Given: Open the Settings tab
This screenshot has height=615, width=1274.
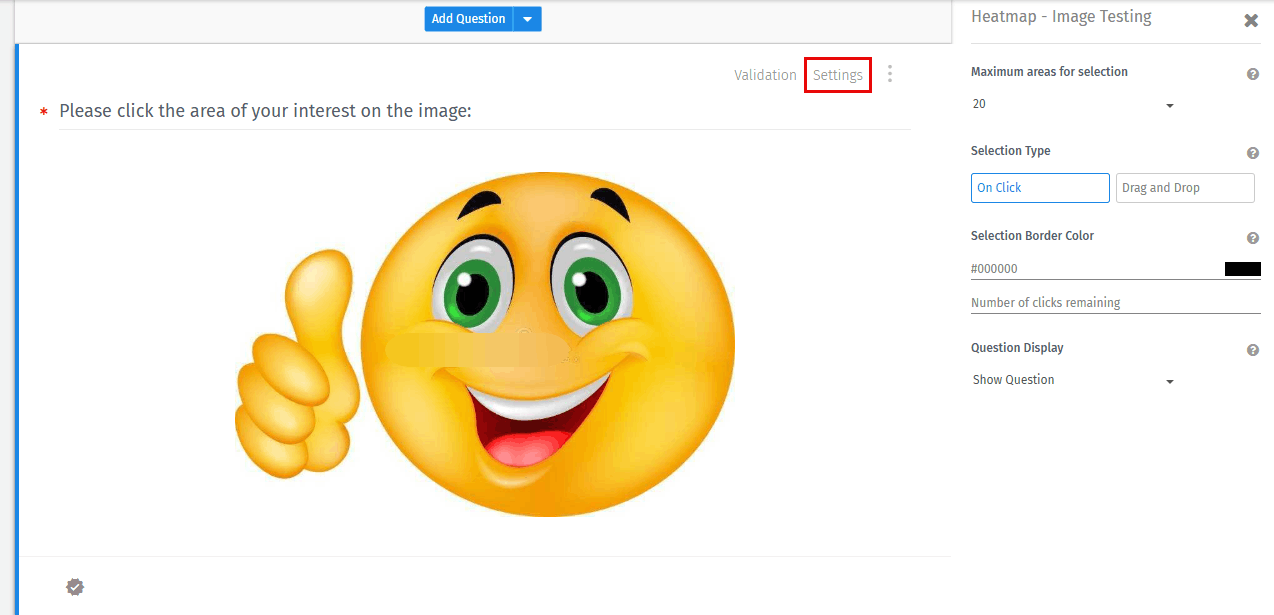Looking at the screenshot, I should coord(838,74).
